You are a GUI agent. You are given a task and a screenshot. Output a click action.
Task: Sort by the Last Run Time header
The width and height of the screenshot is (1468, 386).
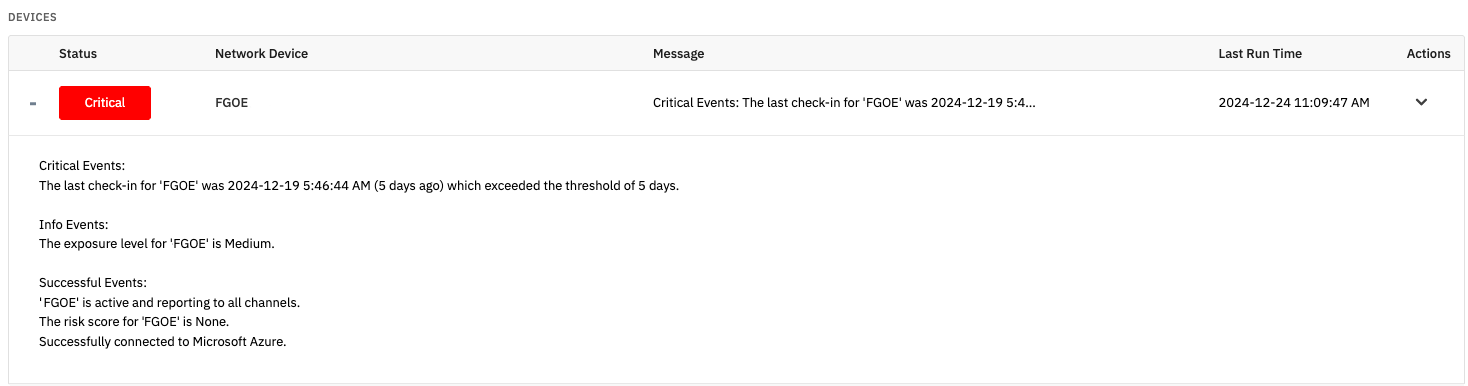[x=1260, y=54]
